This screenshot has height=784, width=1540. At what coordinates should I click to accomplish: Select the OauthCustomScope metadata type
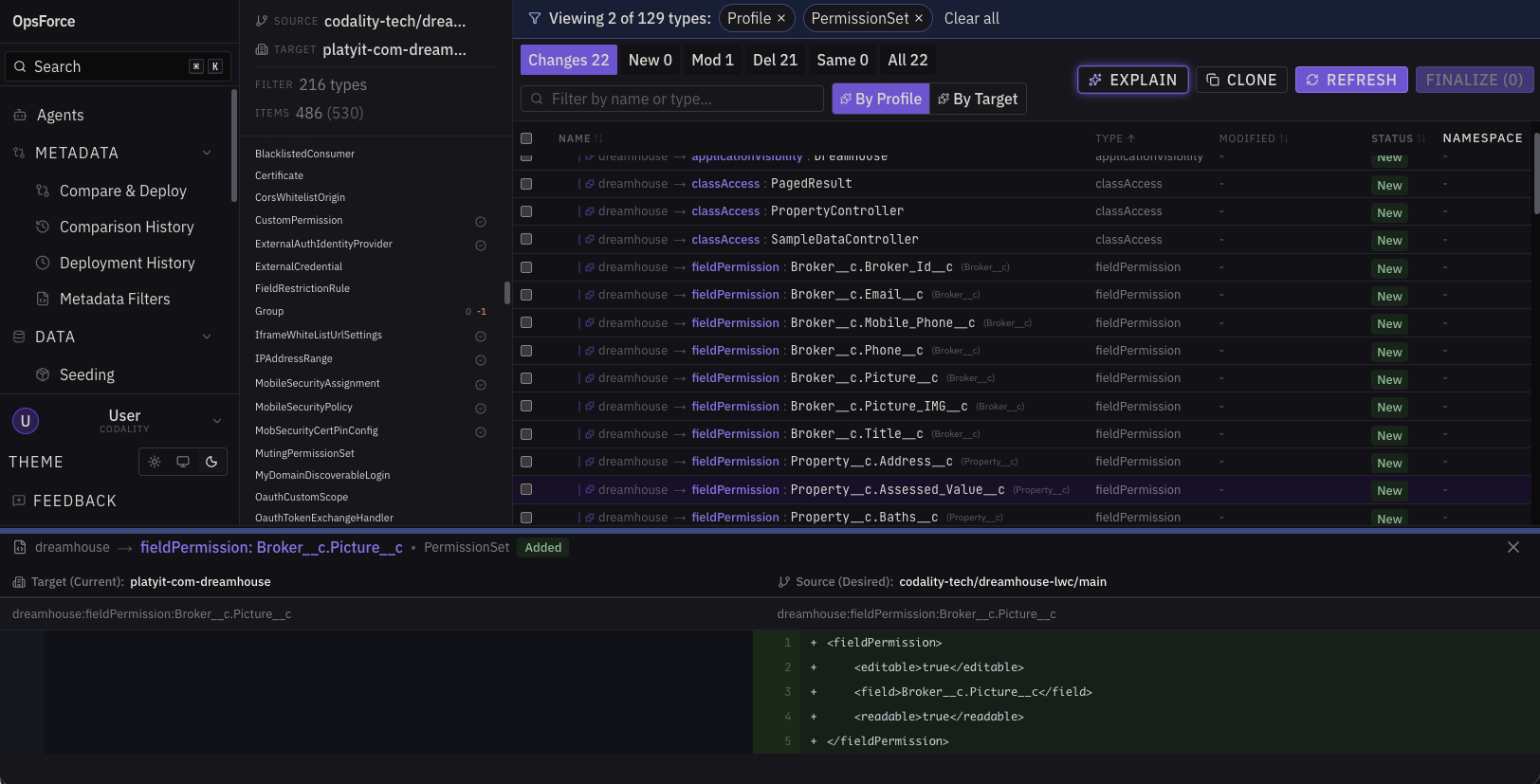click(x=302, y=497)
